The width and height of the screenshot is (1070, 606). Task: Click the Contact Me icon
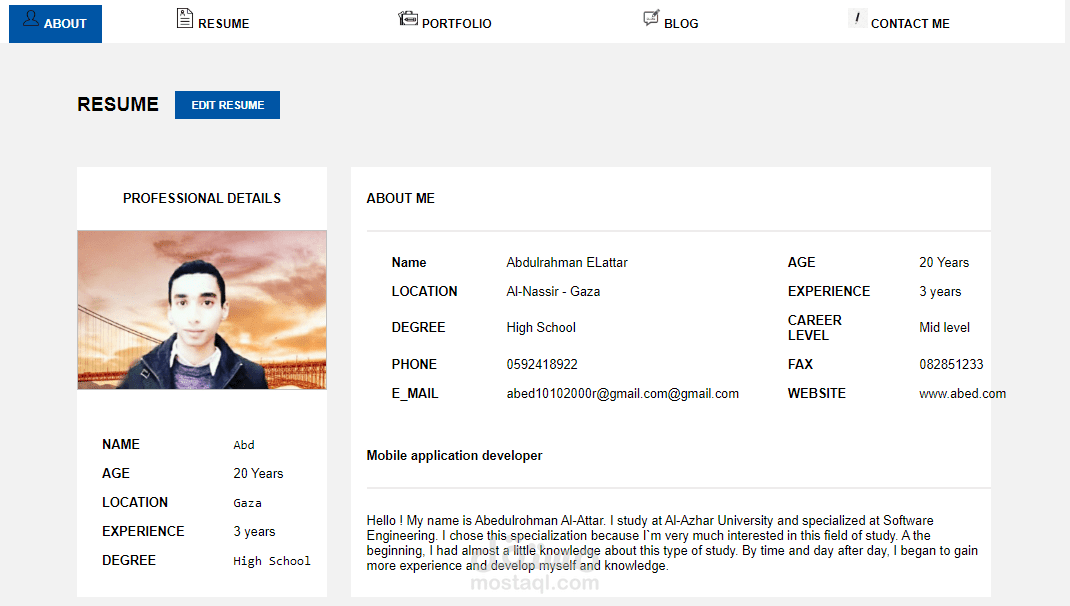(x=857, y=18)
